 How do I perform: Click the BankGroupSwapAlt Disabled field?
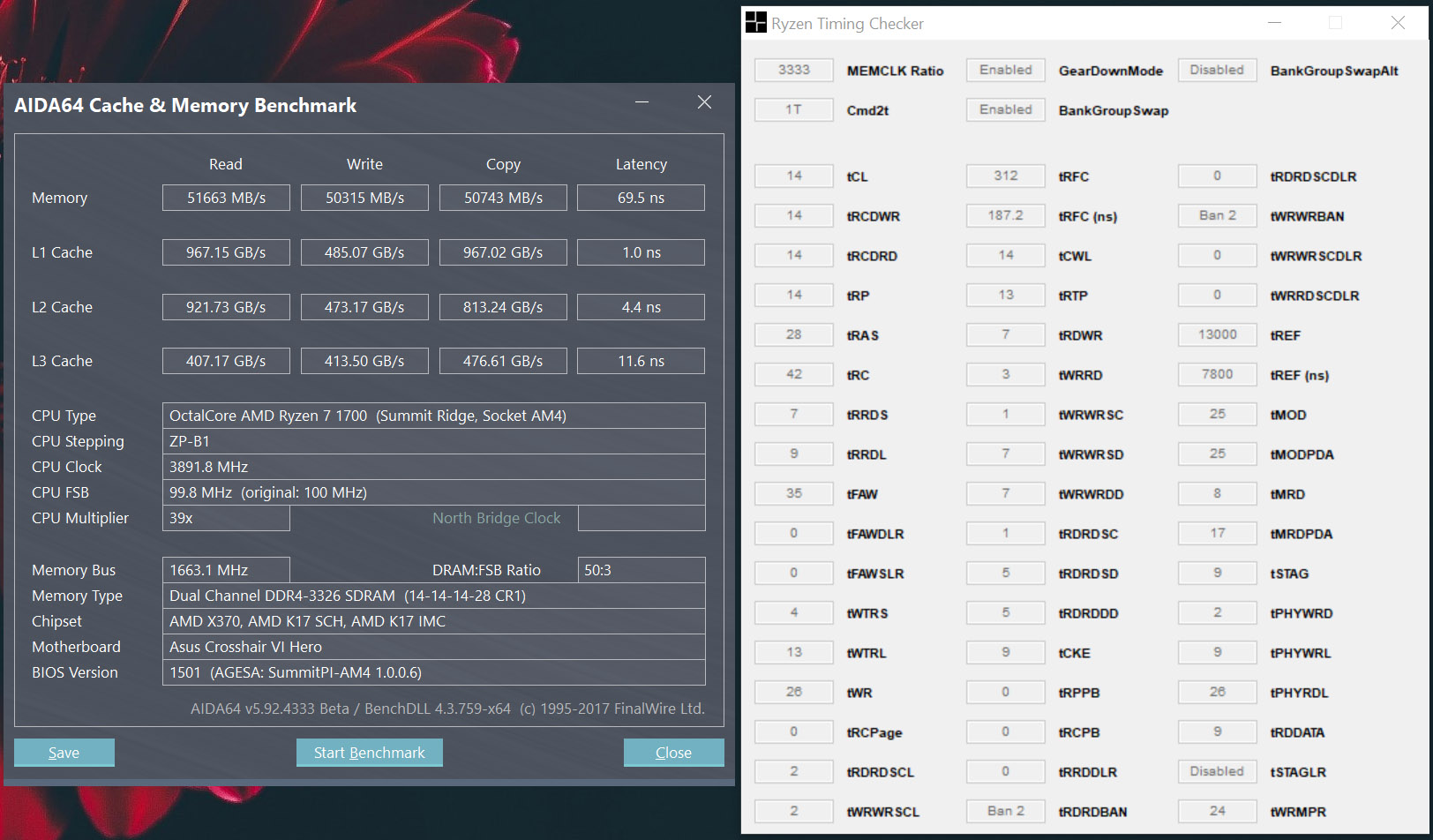[x=1217, y=70]
